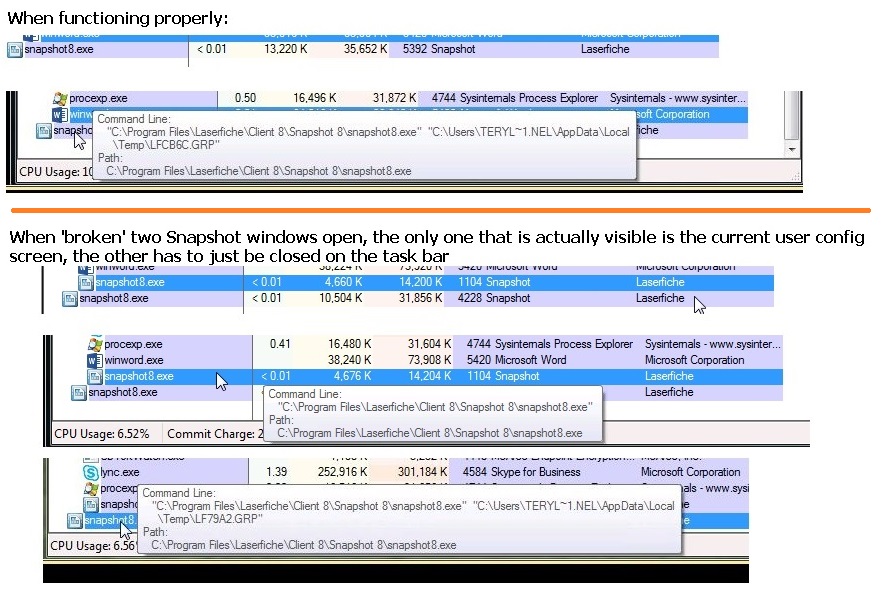891x594 pixels.
Task: Click the snapshot8.exe icon in the PID 4228 row
Action: (69, 299)
